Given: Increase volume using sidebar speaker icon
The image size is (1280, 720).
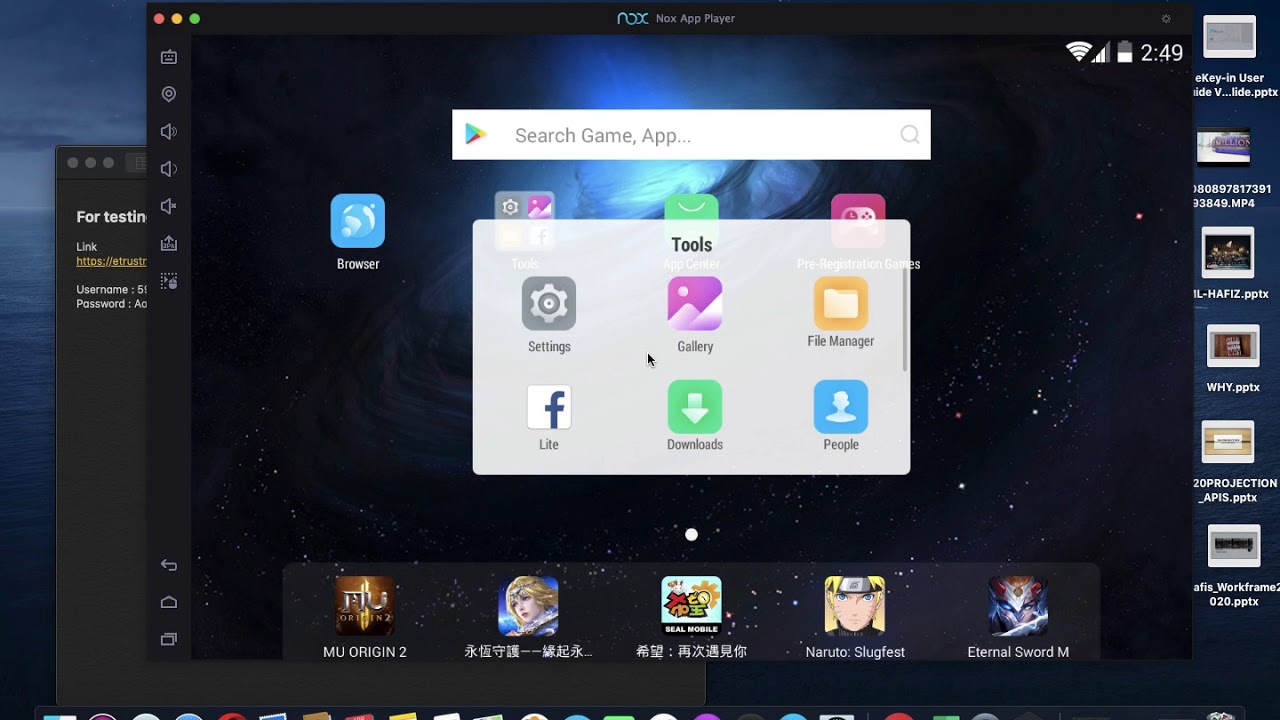Looking at the screenshot, I should (169, 132).
